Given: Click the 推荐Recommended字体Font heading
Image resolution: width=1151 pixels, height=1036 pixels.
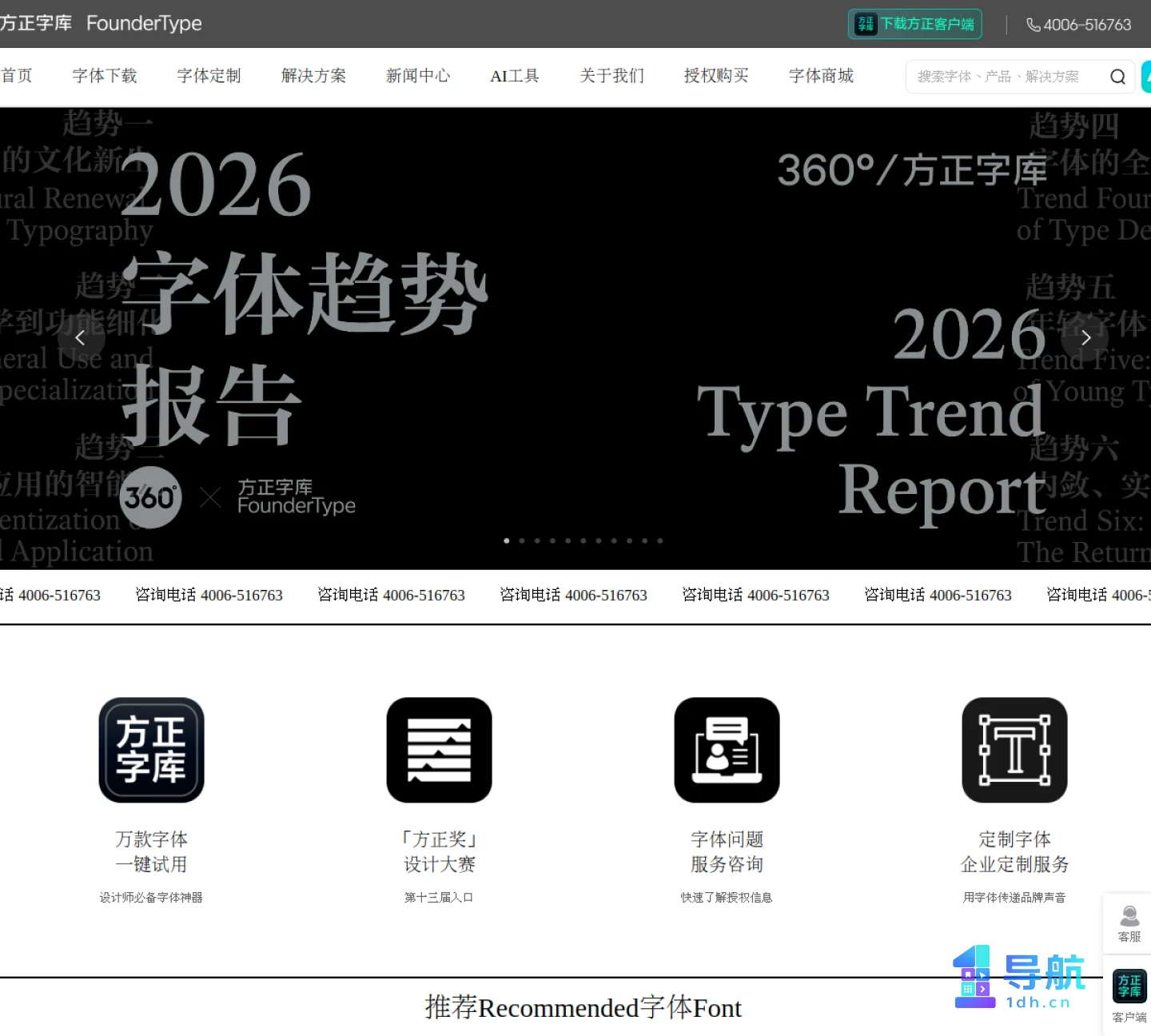Looking at the screenshot, I should click(583, 1007).
